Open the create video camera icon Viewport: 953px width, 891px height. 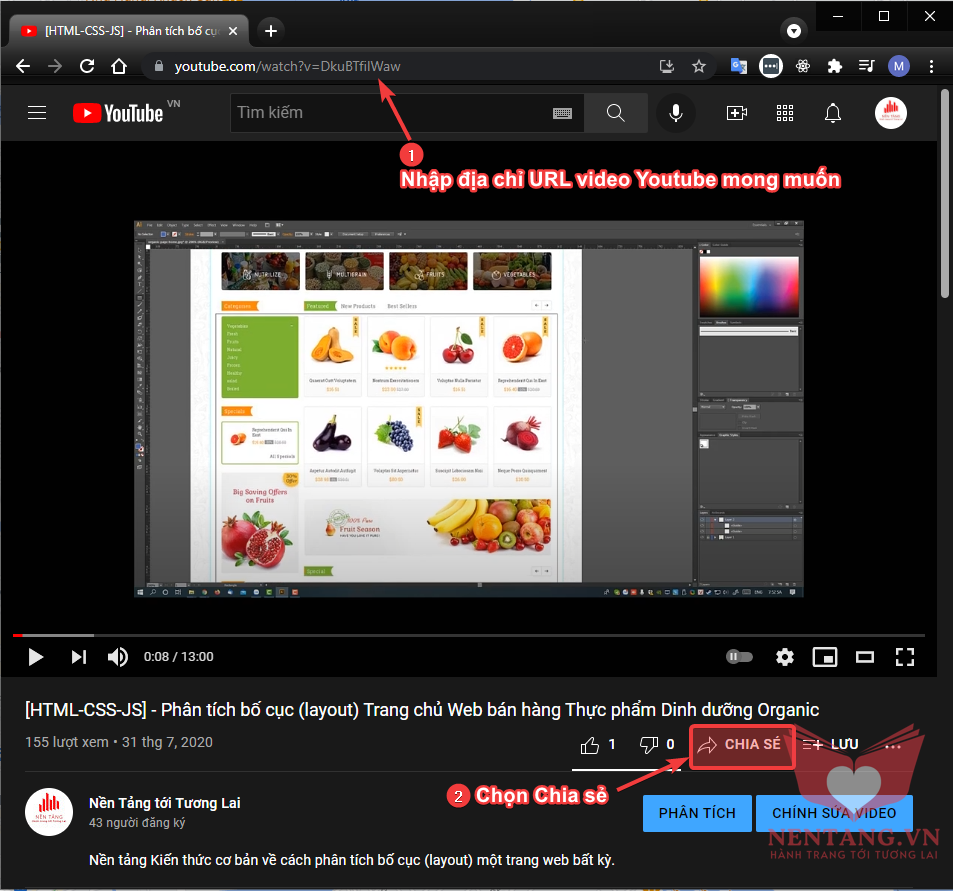(737, 113)
